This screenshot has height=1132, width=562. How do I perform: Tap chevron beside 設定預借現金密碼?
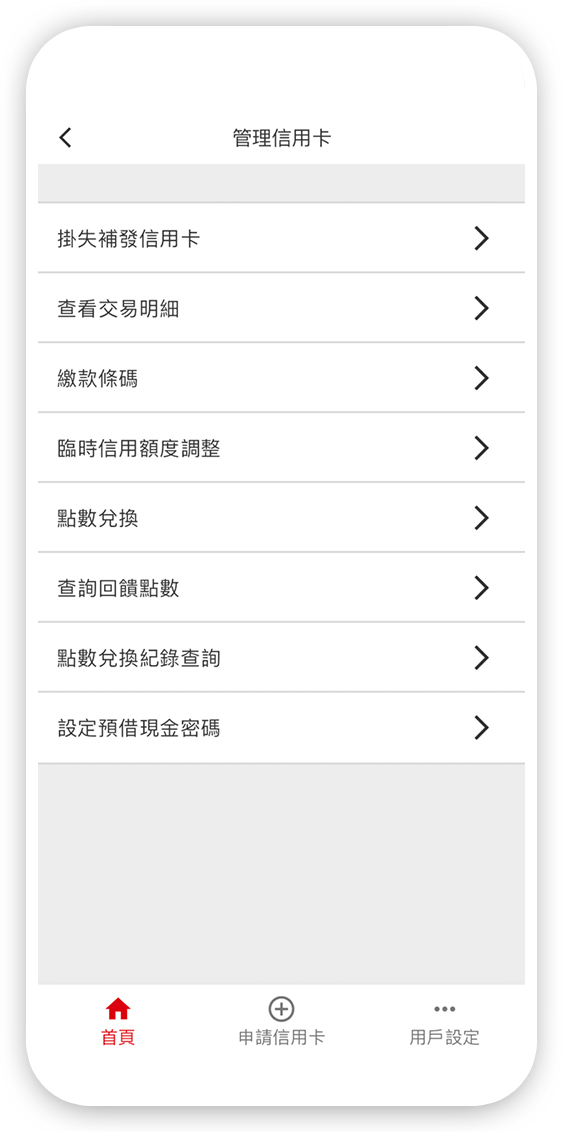482,728
